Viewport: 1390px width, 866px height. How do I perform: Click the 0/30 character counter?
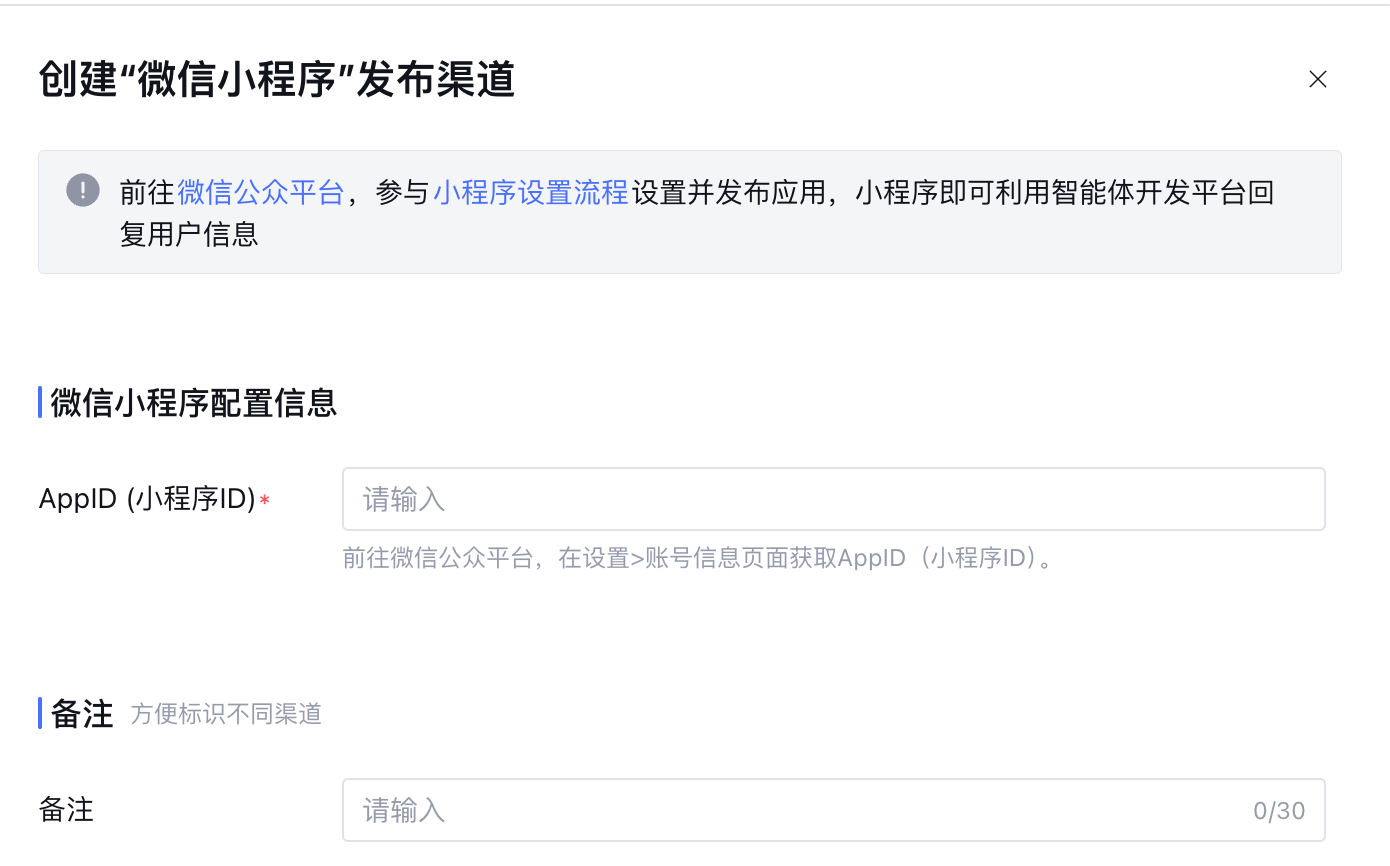(x=1279, y=811)
